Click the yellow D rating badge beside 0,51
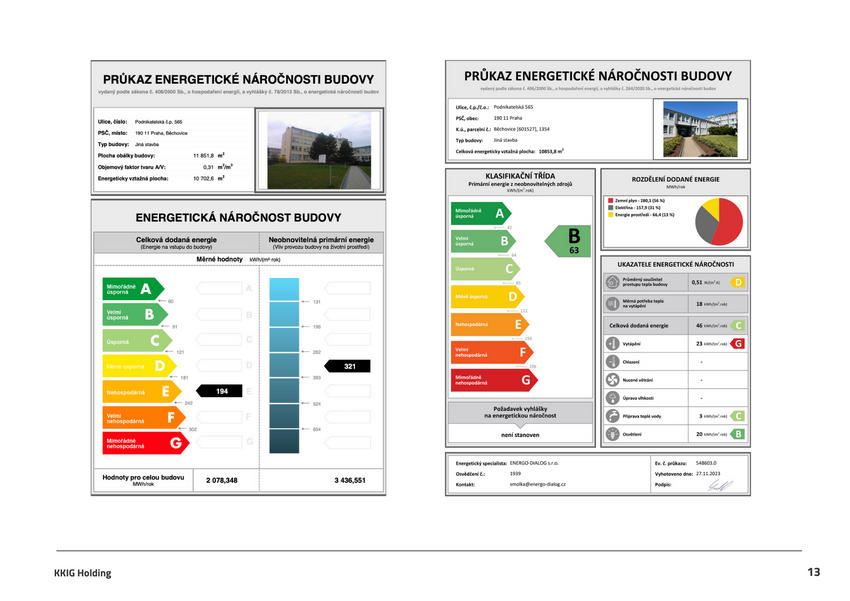850x601 pixels. (x=737, y=283)
